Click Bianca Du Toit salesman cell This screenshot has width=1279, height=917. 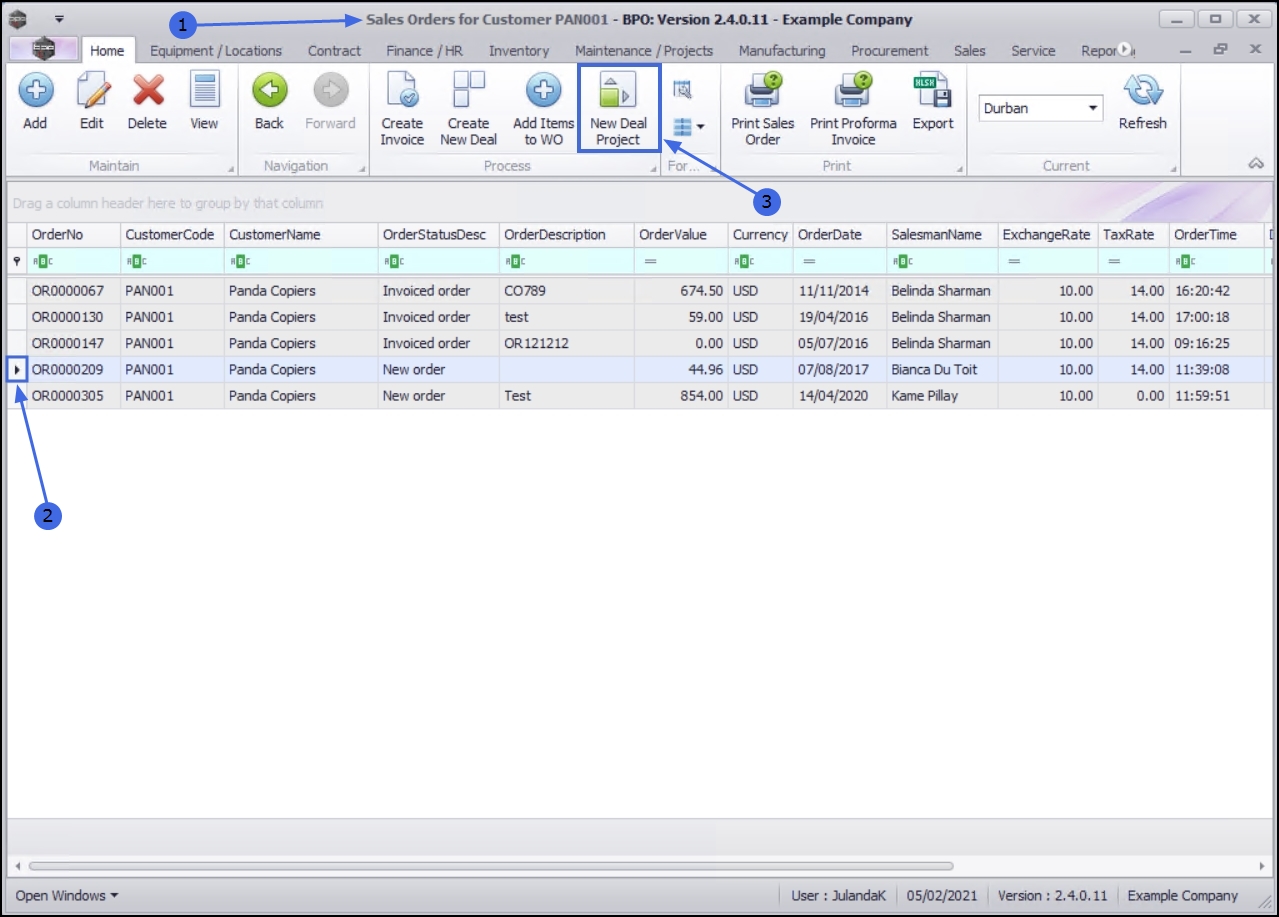942,369
